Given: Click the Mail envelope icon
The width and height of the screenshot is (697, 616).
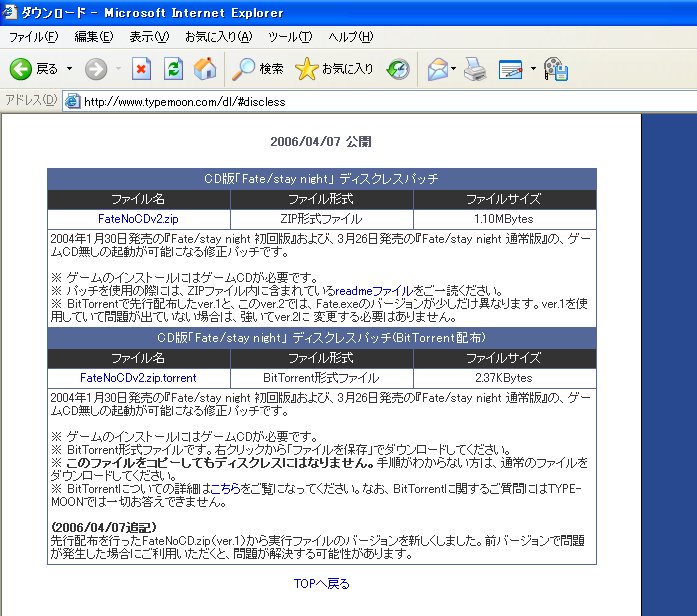Looking at the screenshot, I should tap(438, 69).
